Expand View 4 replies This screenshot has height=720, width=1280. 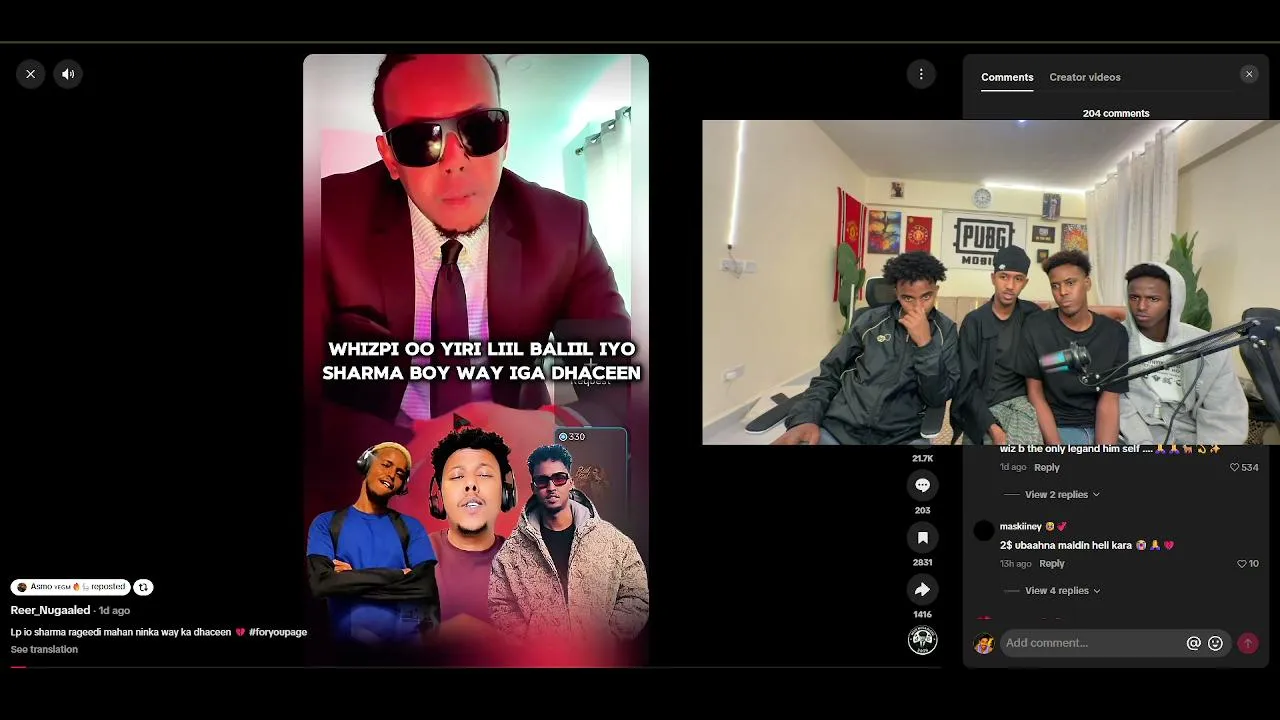coord(1062,590)
